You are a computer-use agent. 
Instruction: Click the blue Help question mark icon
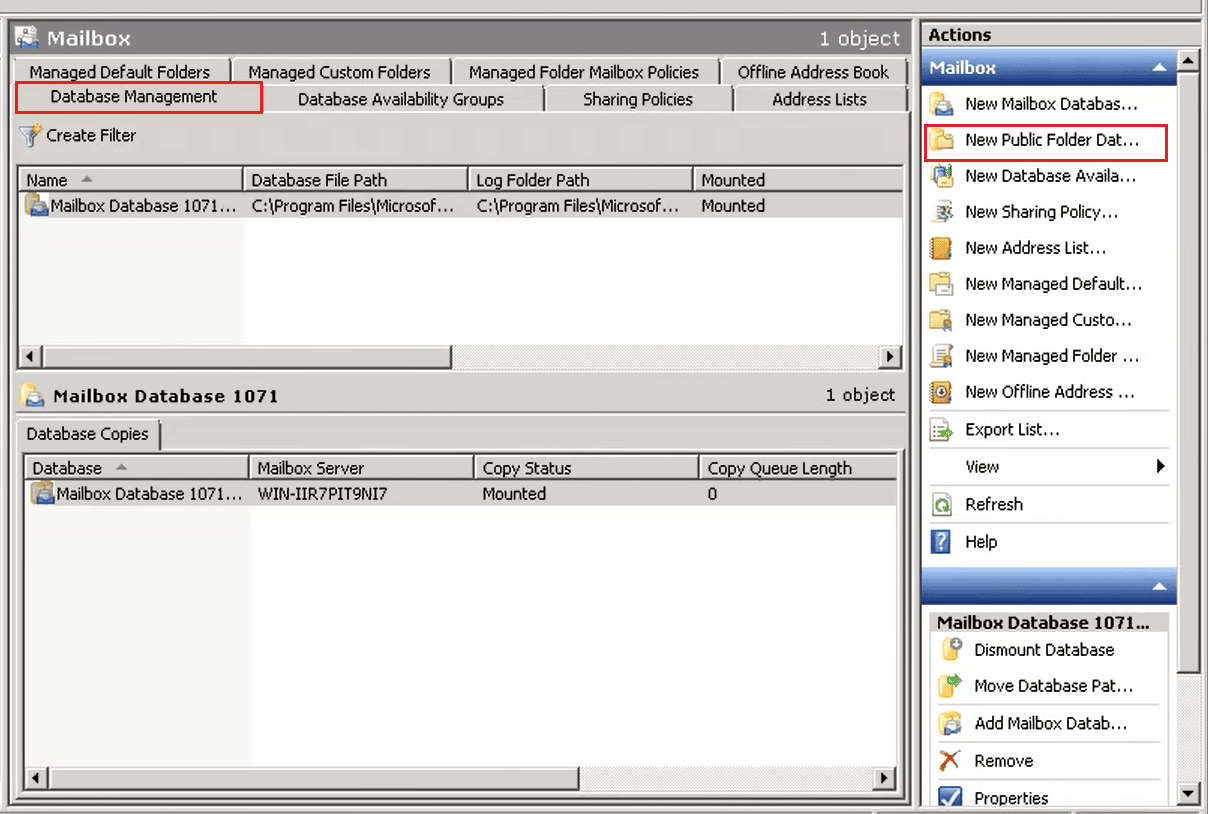coord(941,542)
